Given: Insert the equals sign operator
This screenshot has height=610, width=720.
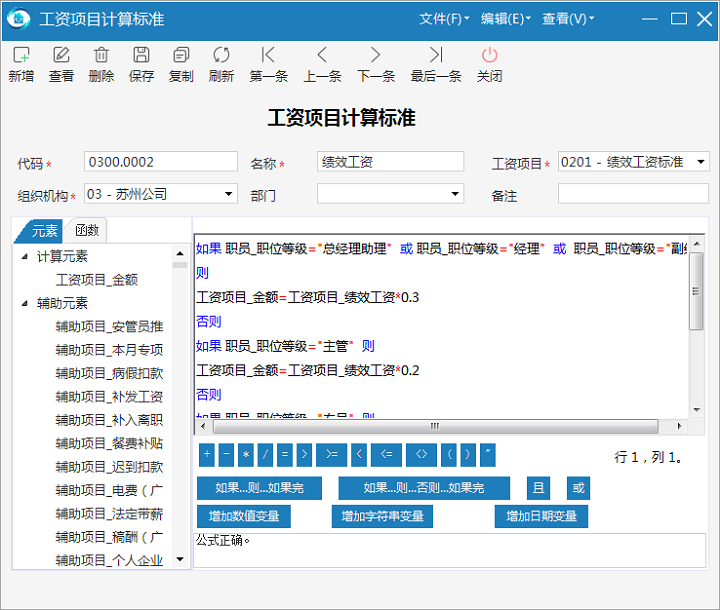Looking at the screenshot, I should tap(285, 455).
